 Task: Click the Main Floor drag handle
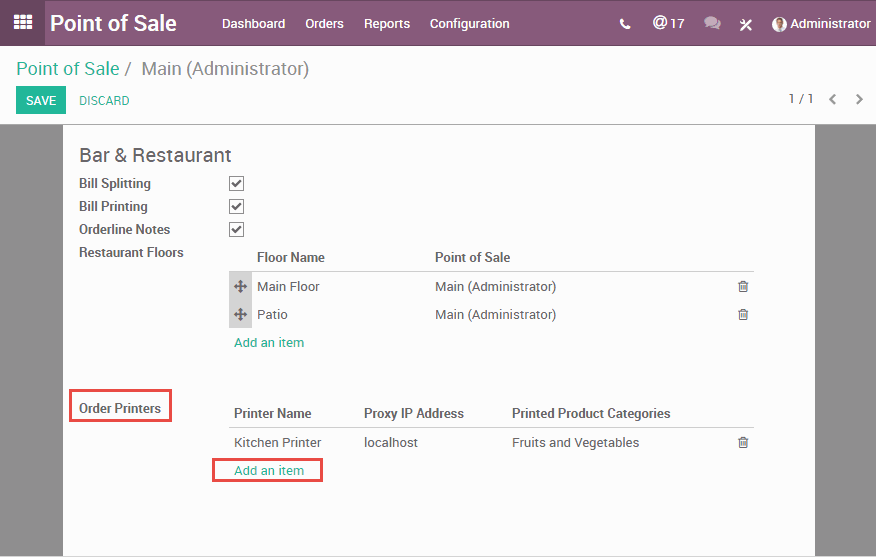click(x=240, y=287)
